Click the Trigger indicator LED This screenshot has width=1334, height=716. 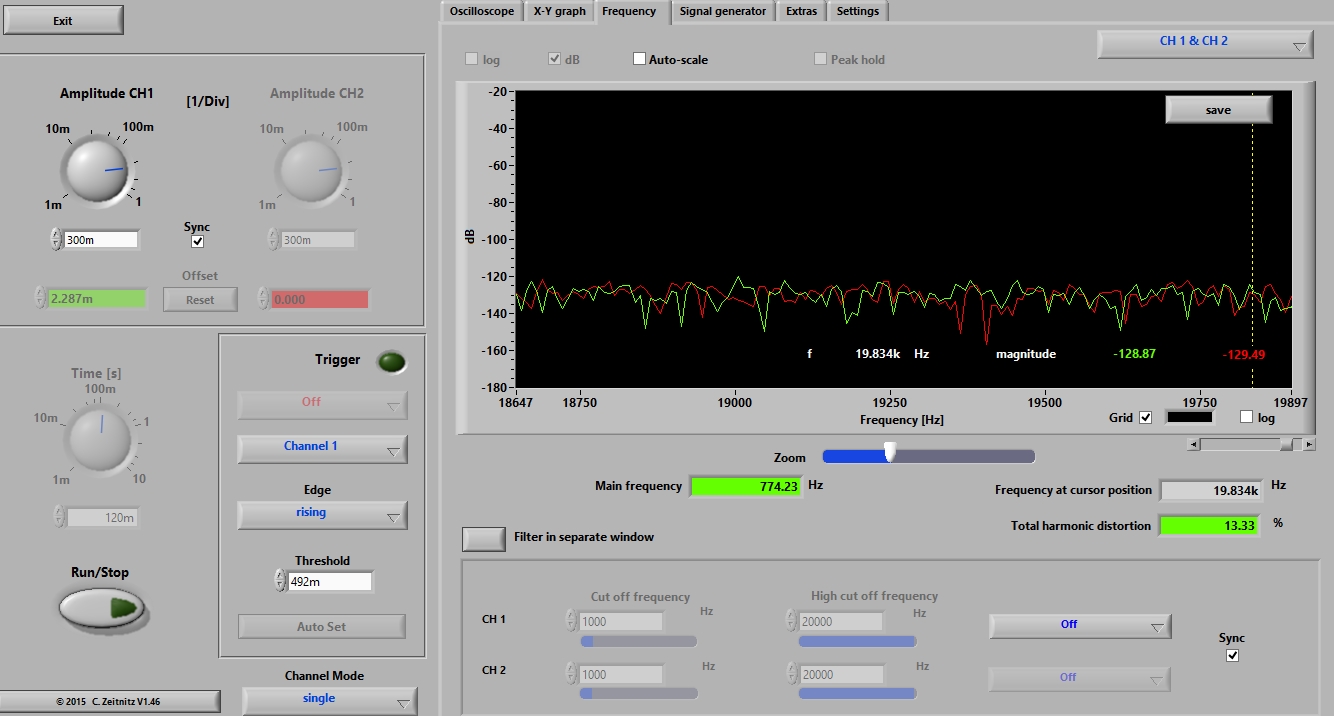coord(390,362)
